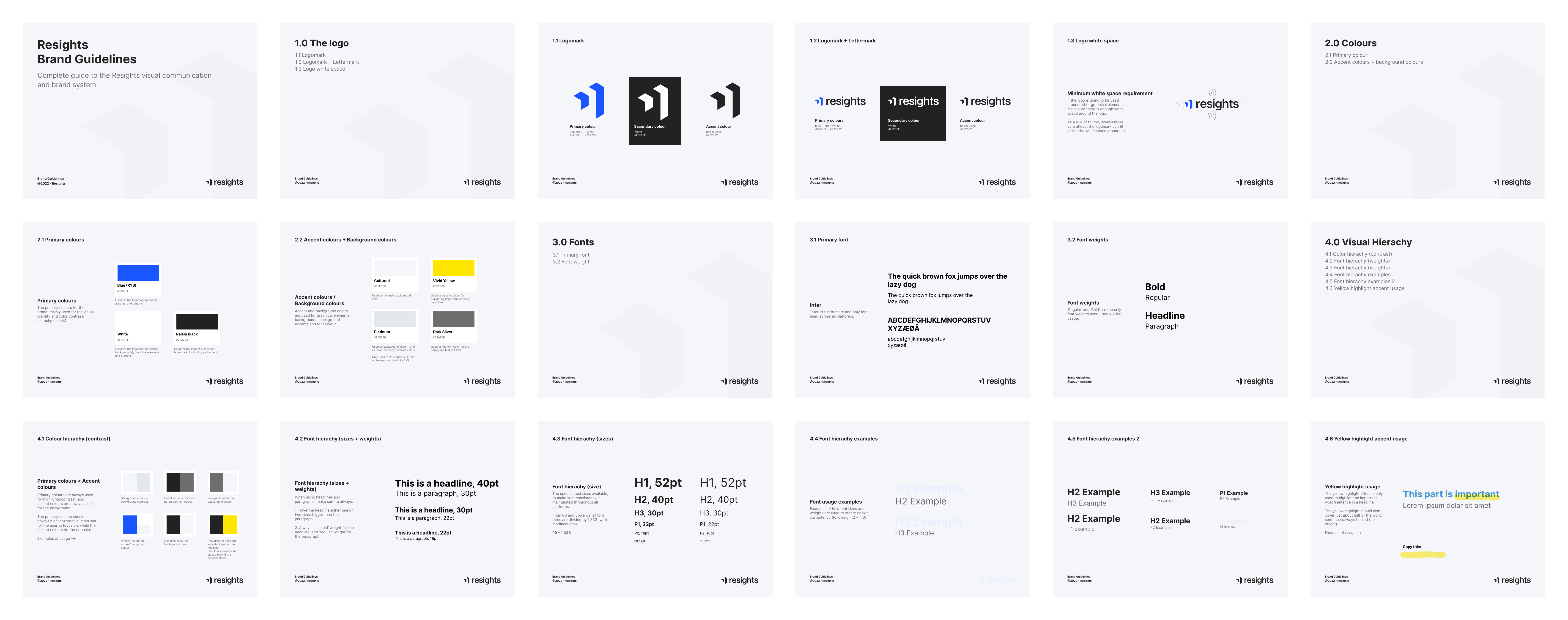Select the black Accent colour resights logo in slide 1.2
The height and width of the screenshot is (620, 1568).
point(985,102)
